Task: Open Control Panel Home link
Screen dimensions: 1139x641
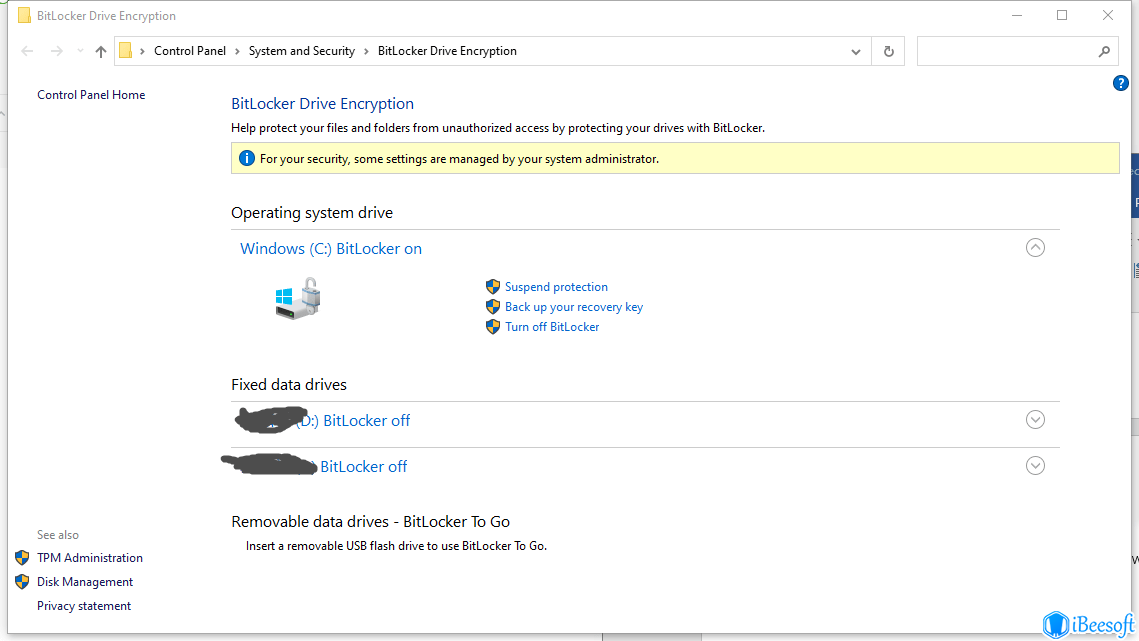Action: click(x=91, y=94)
